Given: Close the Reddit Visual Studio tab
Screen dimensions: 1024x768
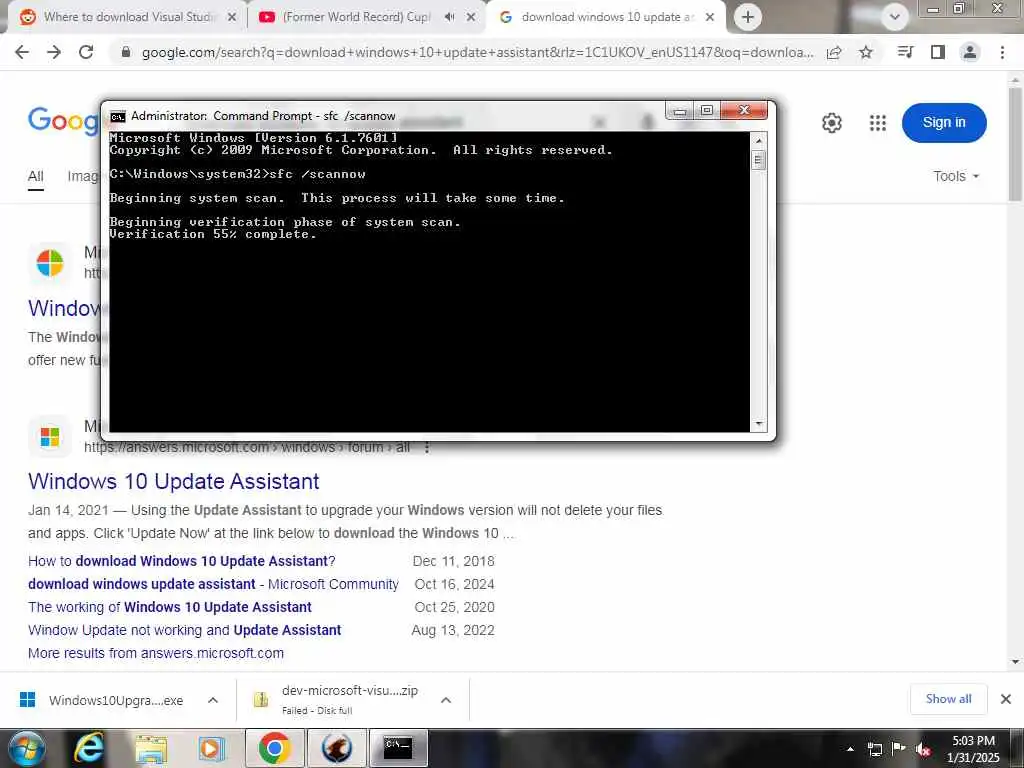Looking at the screenshot, I should tap(232, 17).
